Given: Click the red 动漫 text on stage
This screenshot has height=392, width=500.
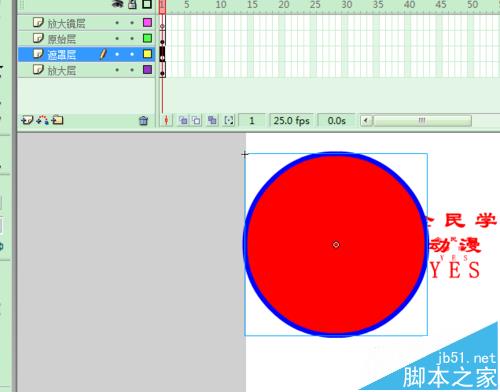Looking at the screenshot, I should [x=455, y=245].
